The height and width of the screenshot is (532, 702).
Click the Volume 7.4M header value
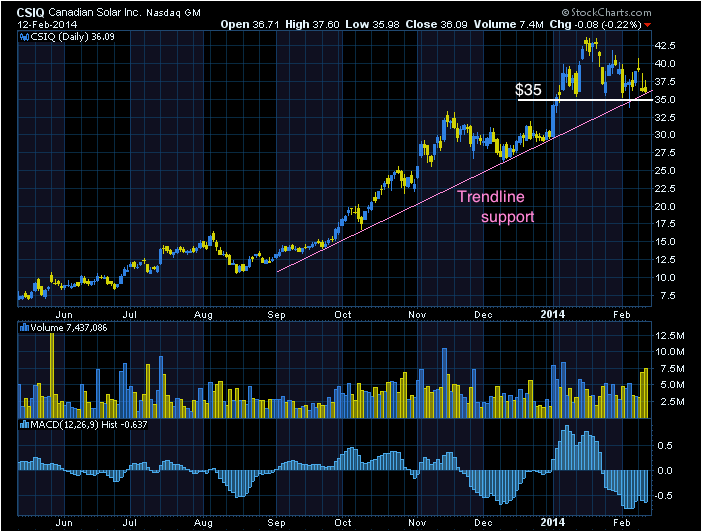click(508, 25)
